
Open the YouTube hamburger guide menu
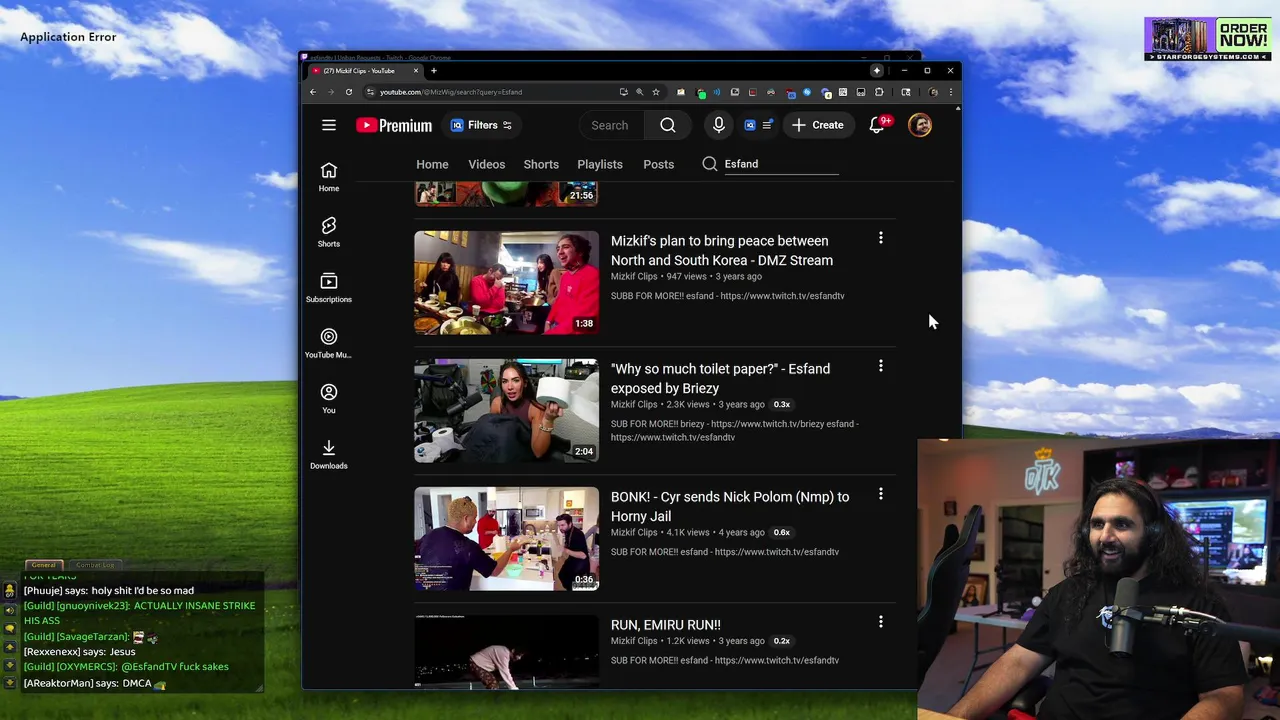[329, 125]
